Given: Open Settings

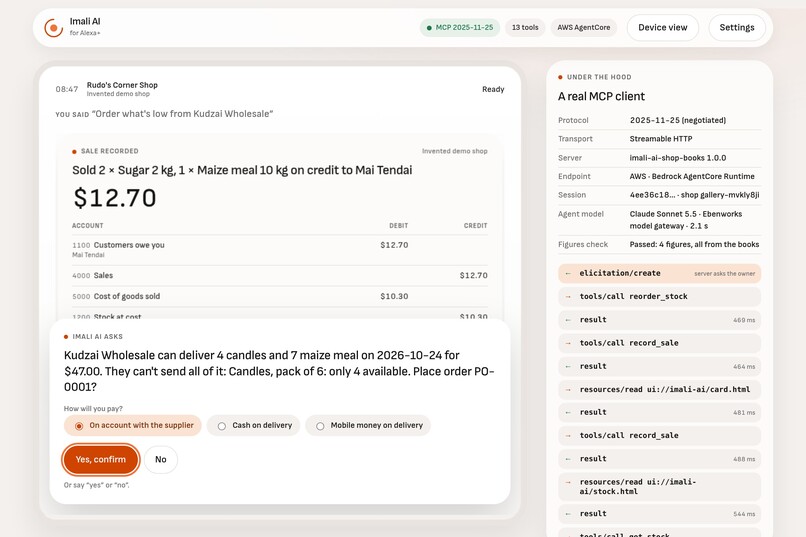Looking at the screenshot, I should [737, 28].
